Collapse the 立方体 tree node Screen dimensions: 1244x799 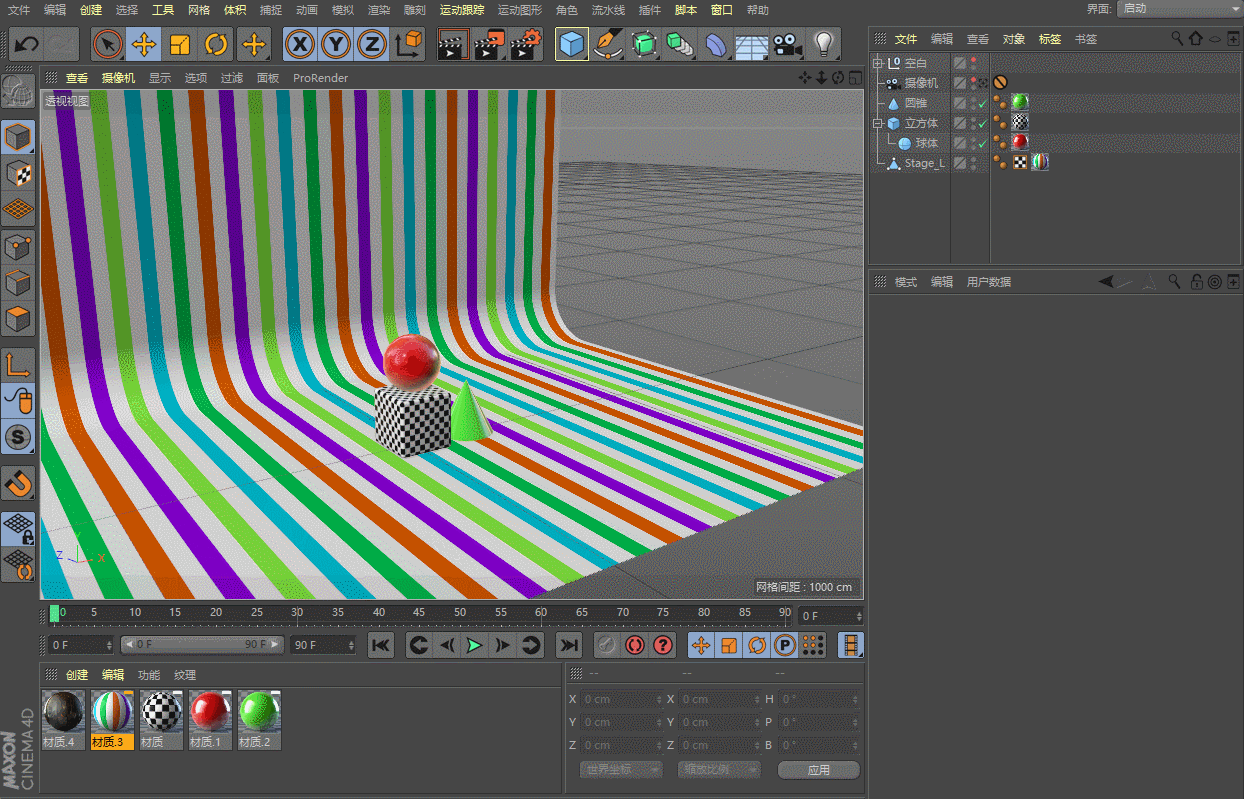click(878, 124)
